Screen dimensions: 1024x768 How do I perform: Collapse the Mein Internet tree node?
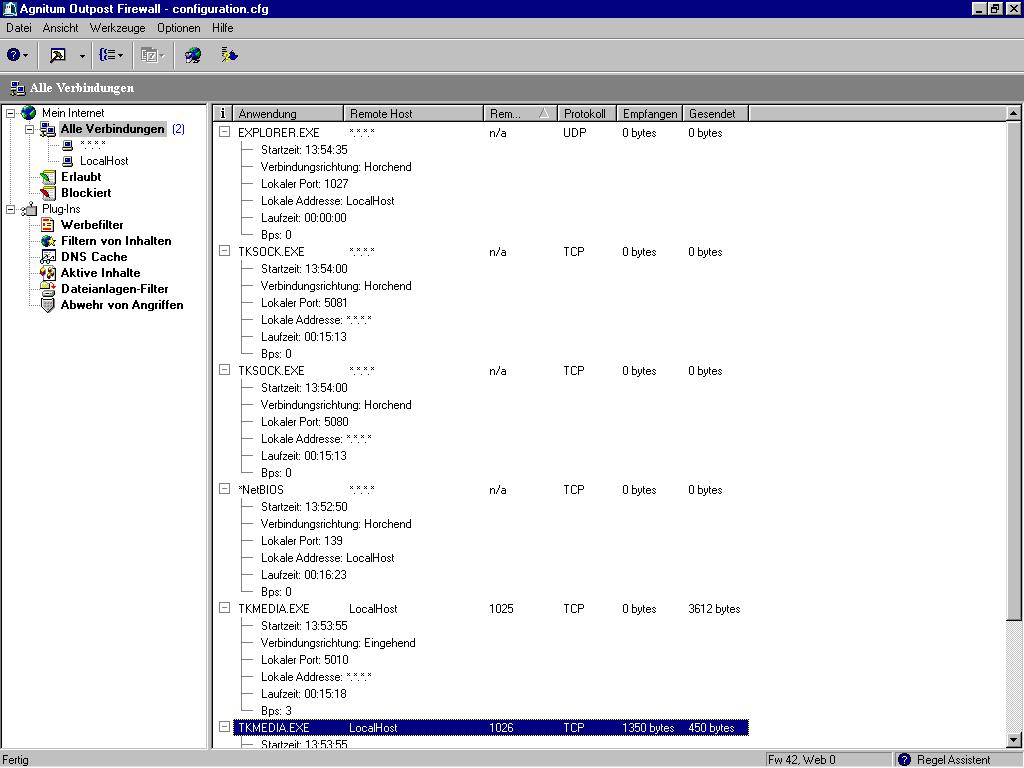point(11,113)
